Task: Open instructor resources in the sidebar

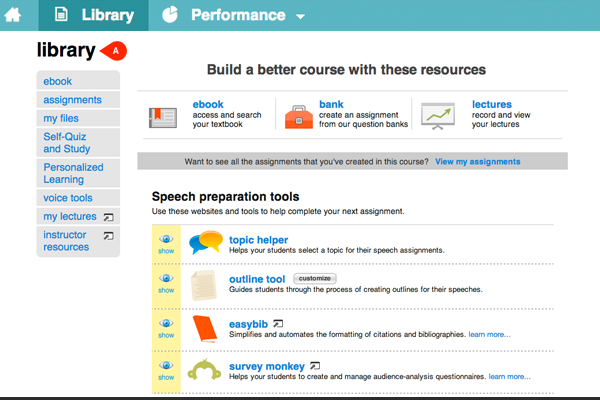Action: [x=66, y=241]
